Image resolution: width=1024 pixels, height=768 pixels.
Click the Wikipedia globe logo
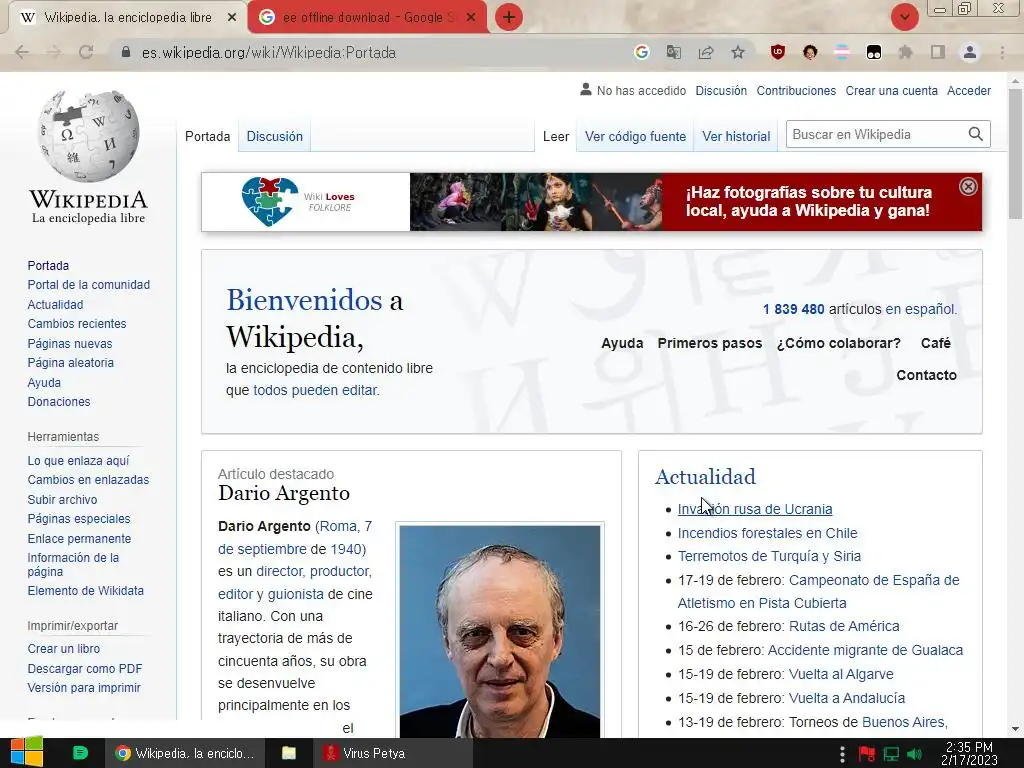tap(89, 136)
